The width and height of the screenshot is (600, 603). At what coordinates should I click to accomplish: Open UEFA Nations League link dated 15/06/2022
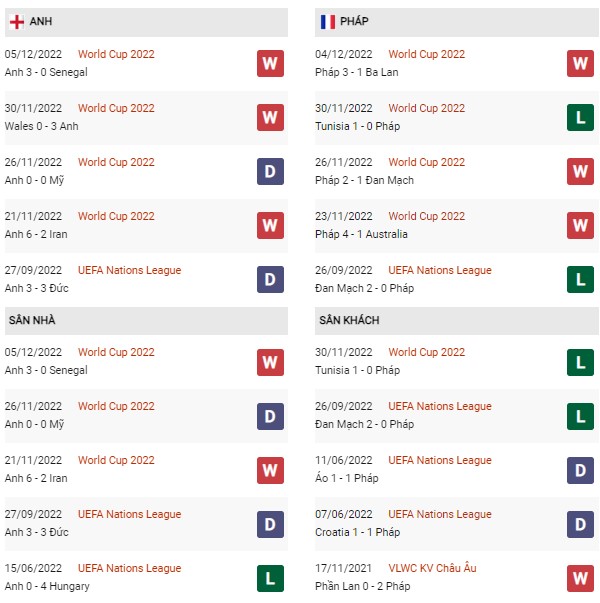tap(129, 568)
